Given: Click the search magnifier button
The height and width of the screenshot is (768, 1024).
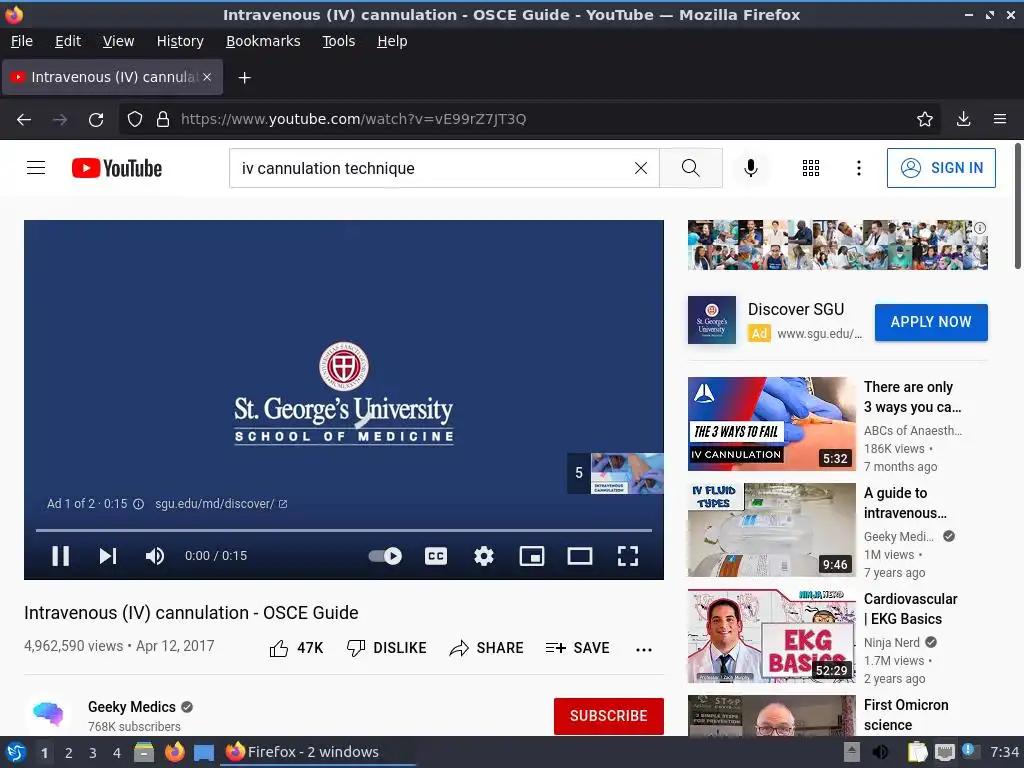Looking at the screenshot, I should tap(691, 168).
